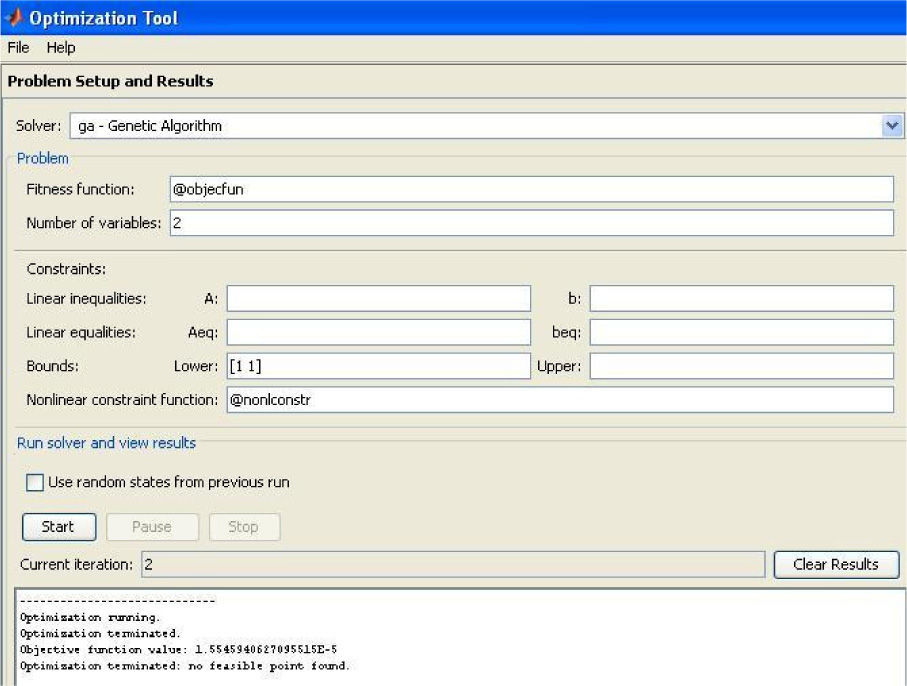The width and height of the screenshot is (907, 686).
Task: Click the linear inequalities b field
Action: pos(741,298)
